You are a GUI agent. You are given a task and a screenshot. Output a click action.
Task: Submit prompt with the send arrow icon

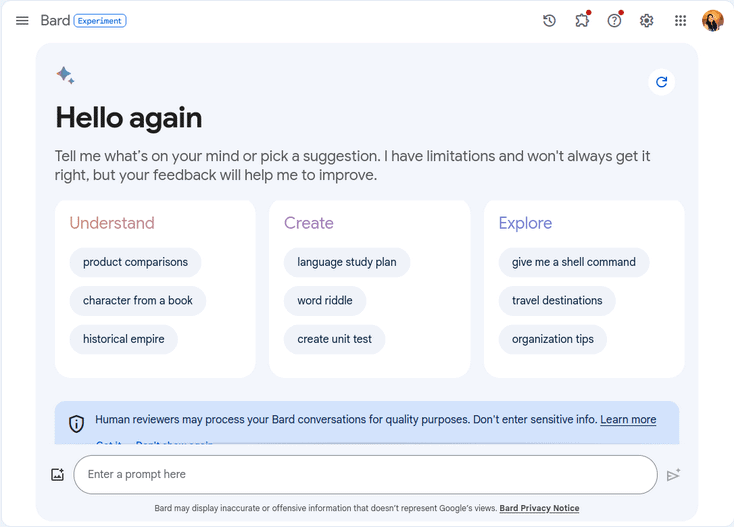[x=674, y=475]
